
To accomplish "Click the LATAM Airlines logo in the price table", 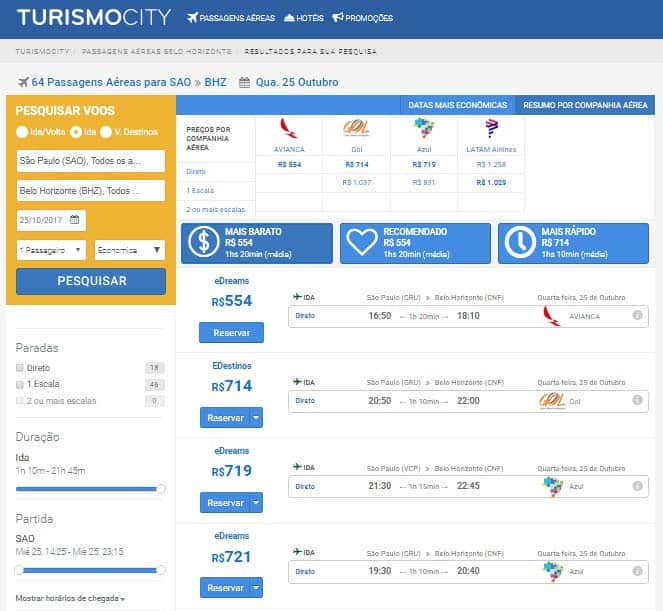I will pos(491,129).
